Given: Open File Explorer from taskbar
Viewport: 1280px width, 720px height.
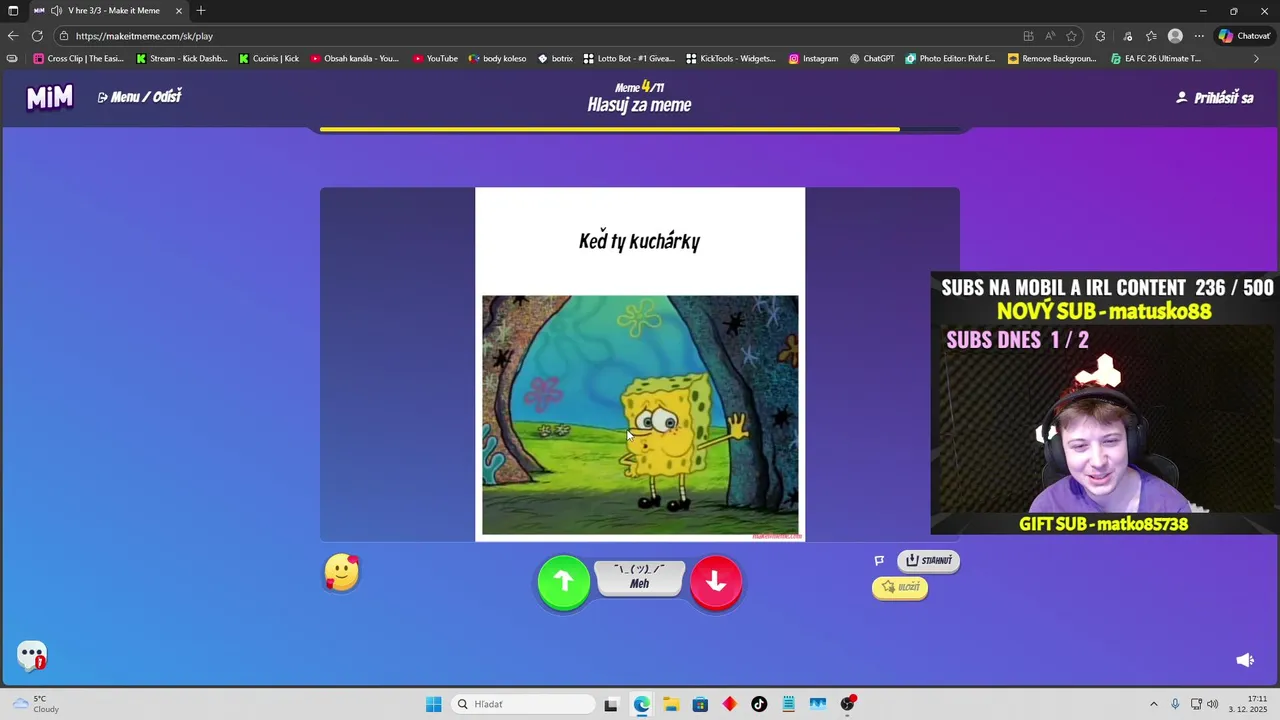Looking at the screenshot, I should pyautogui.click(x=670, y=704).
